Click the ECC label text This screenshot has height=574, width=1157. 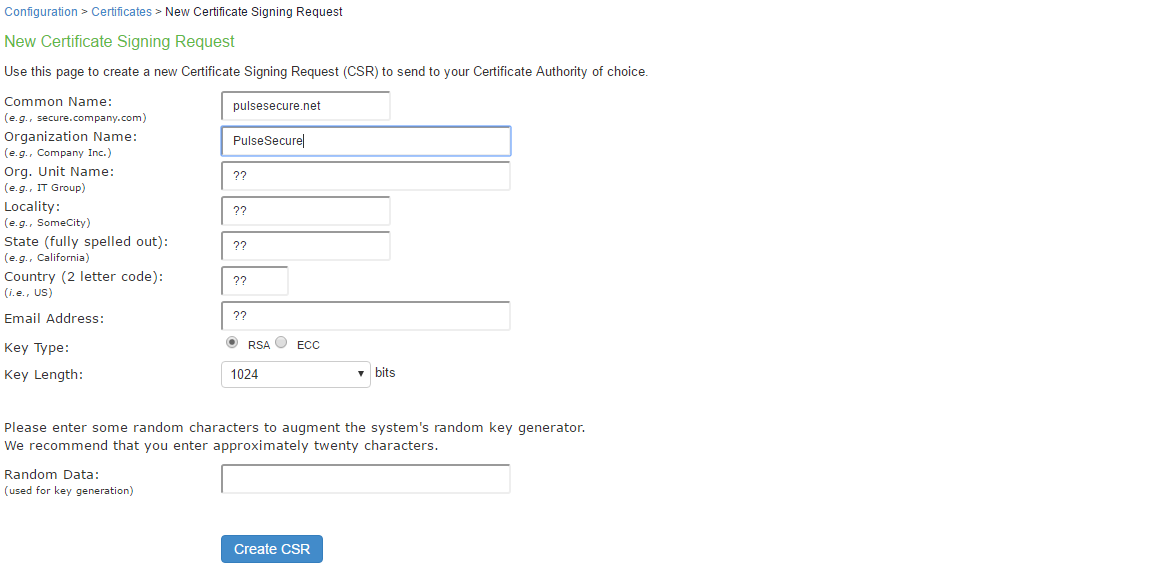click(308, 345)
